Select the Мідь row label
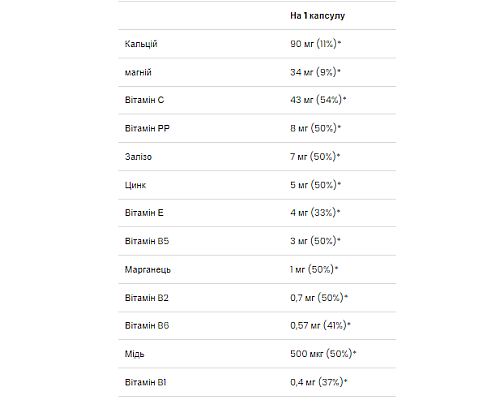 135,354
